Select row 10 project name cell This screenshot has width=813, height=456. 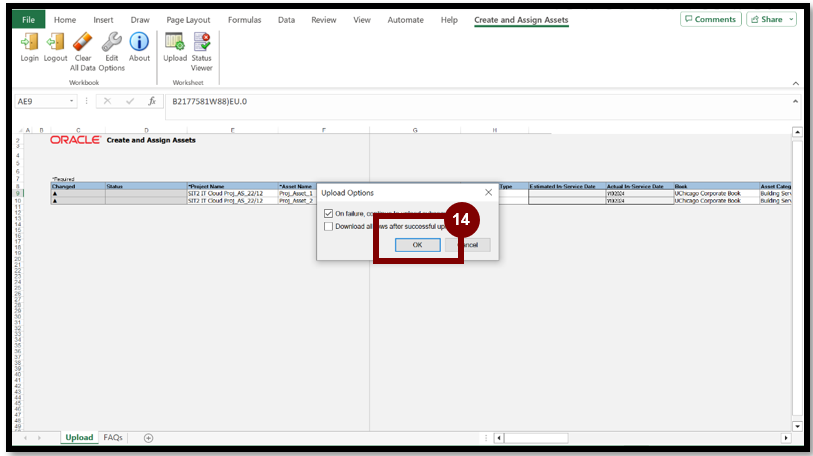(232, 201)
